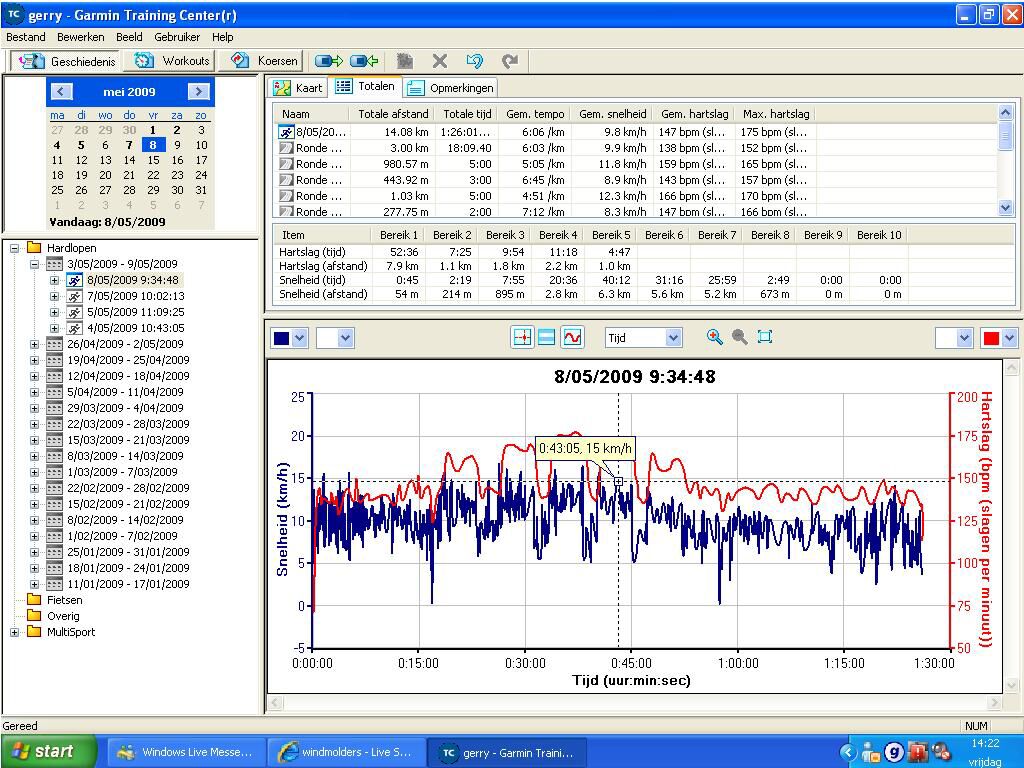Select the Overig folder
The image size is (1024, 768).
pyautogui.click(x=63, y=616)
